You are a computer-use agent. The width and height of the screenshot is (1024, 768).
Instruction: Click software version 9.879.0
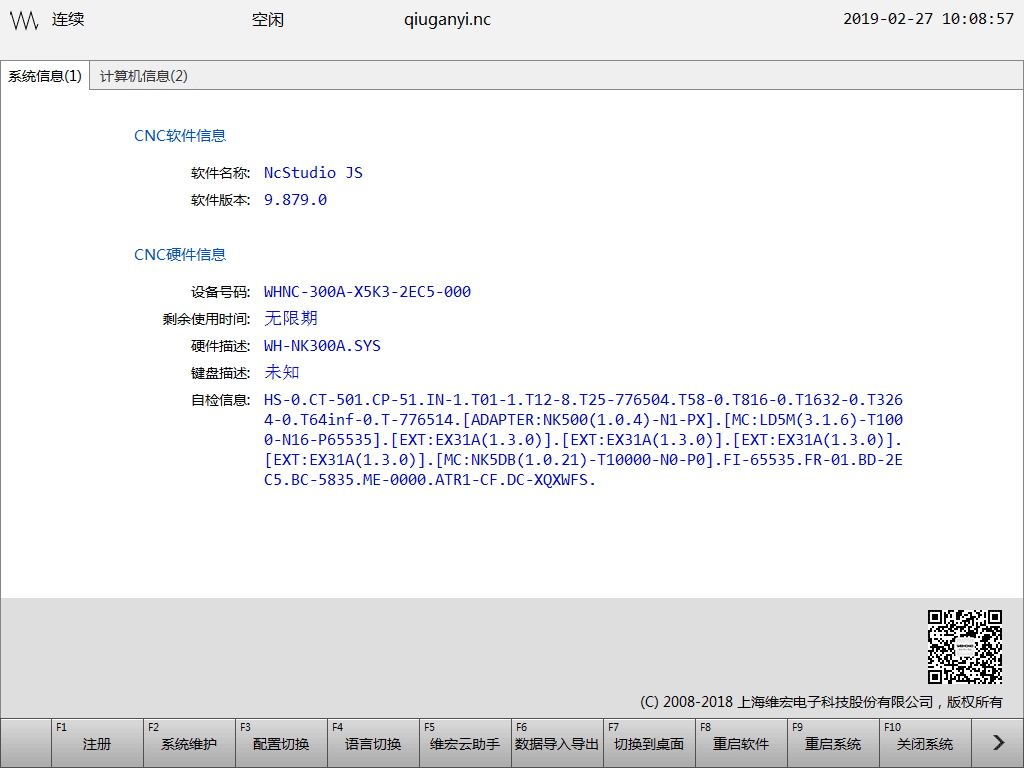tap(295, 200)
